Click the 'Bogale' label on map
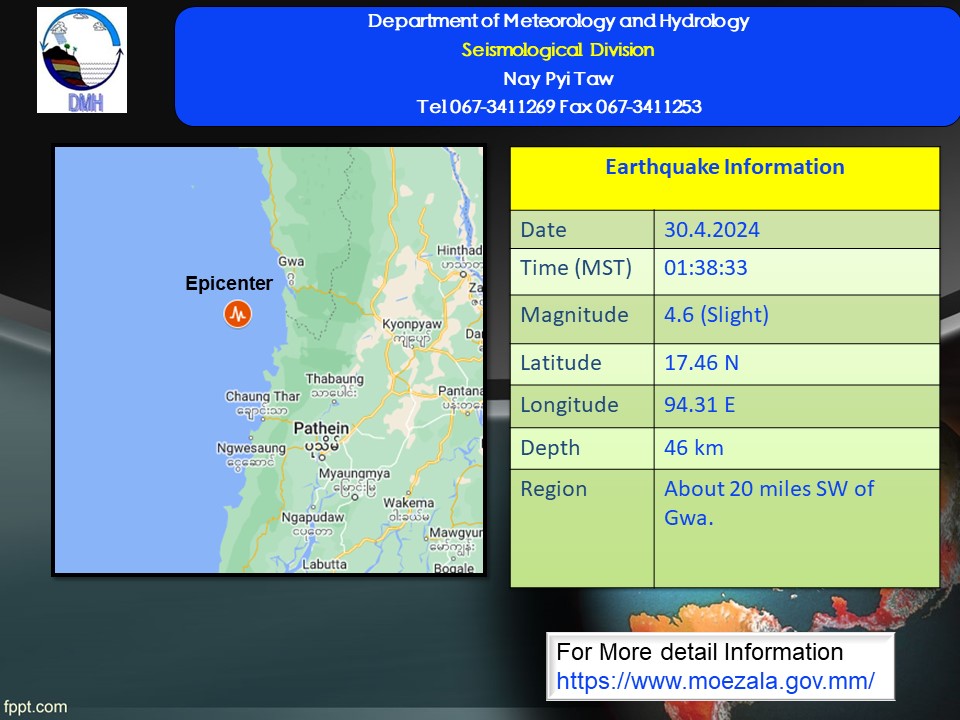The width and height of the screenshot is (960, 720). click(x=454, y=568)
